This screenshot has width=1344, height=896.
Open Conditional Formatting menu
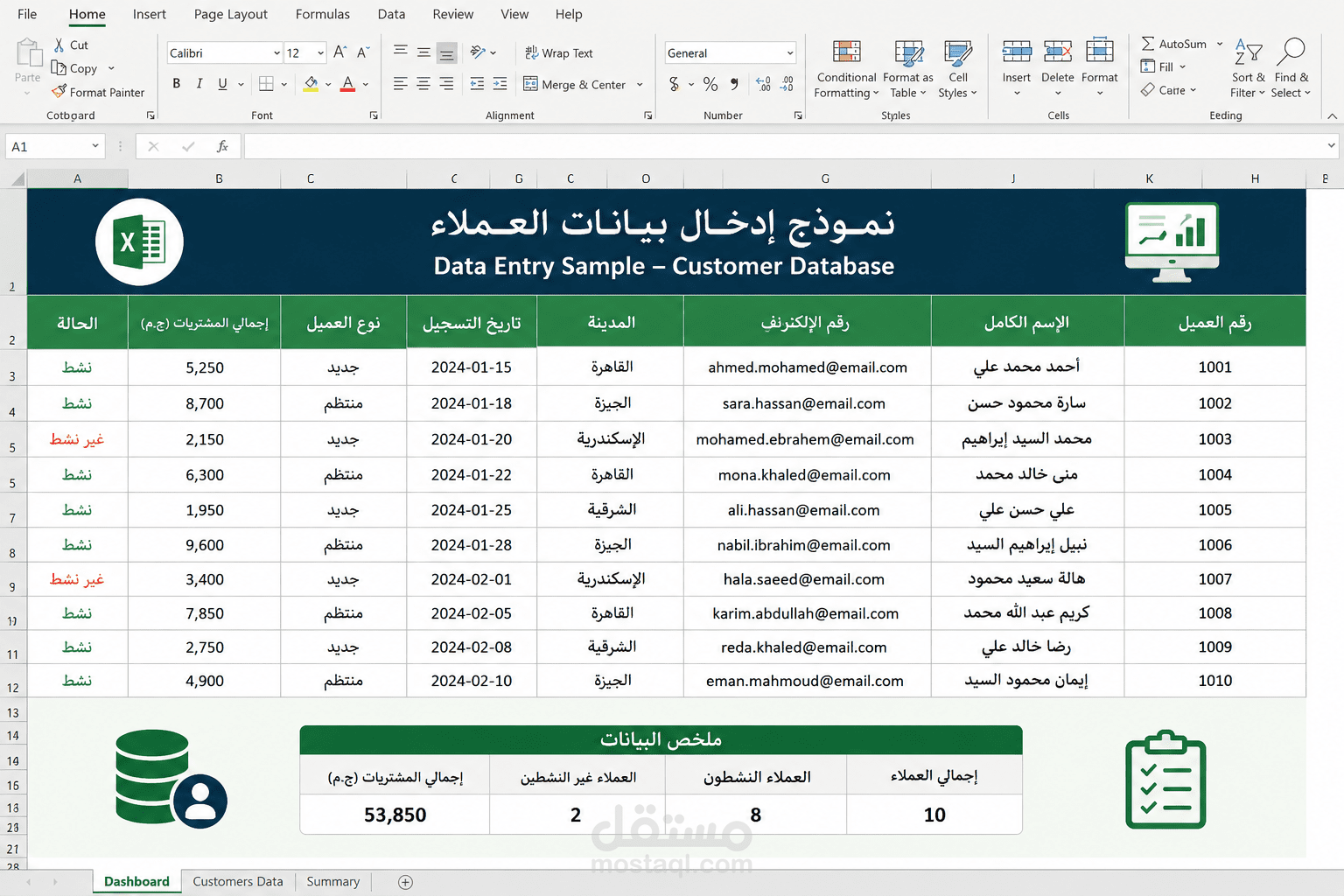[x=846, y=69]
